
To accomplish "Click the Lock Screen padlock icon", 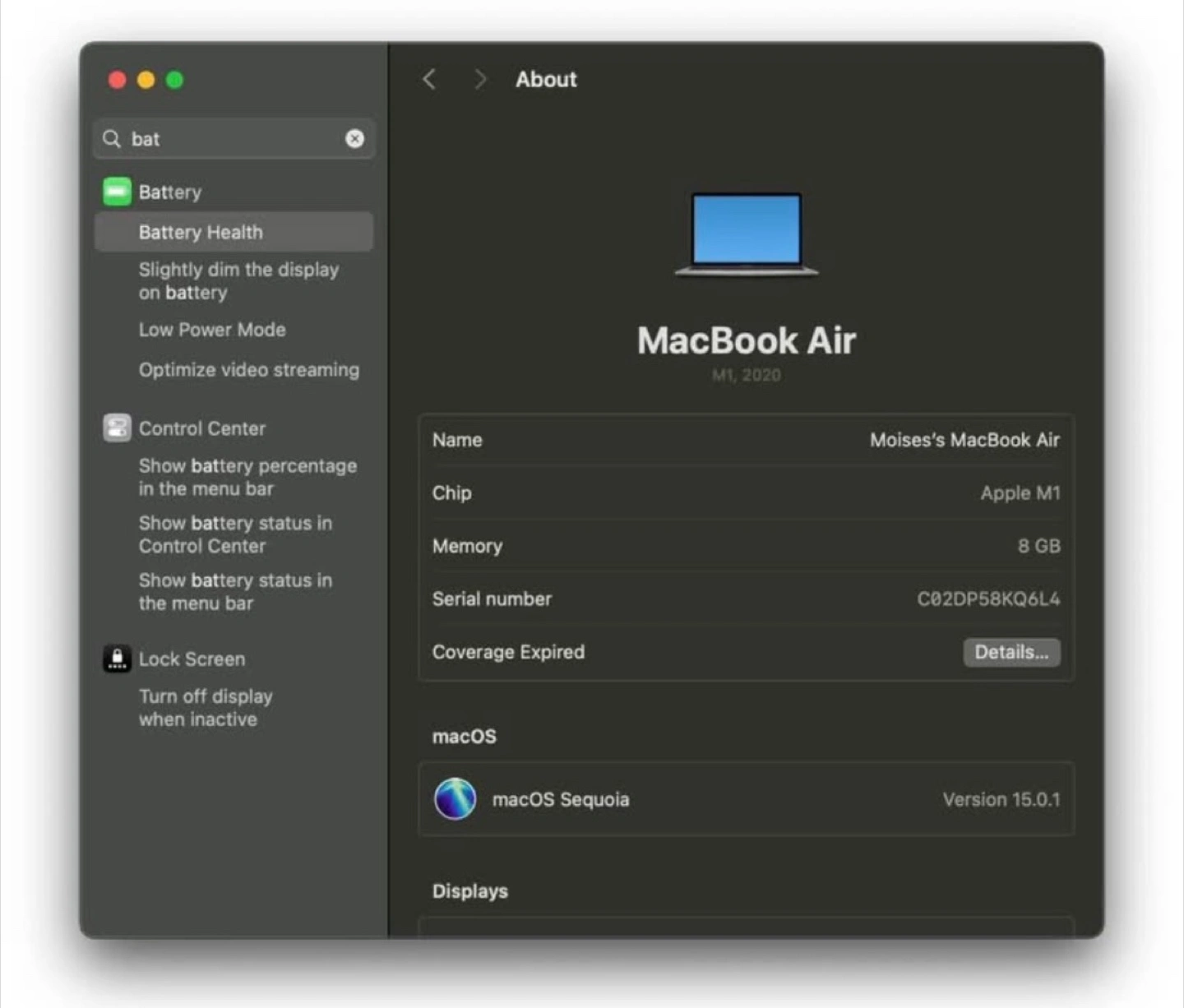I will pyautogui.click(x=117, y=659).
